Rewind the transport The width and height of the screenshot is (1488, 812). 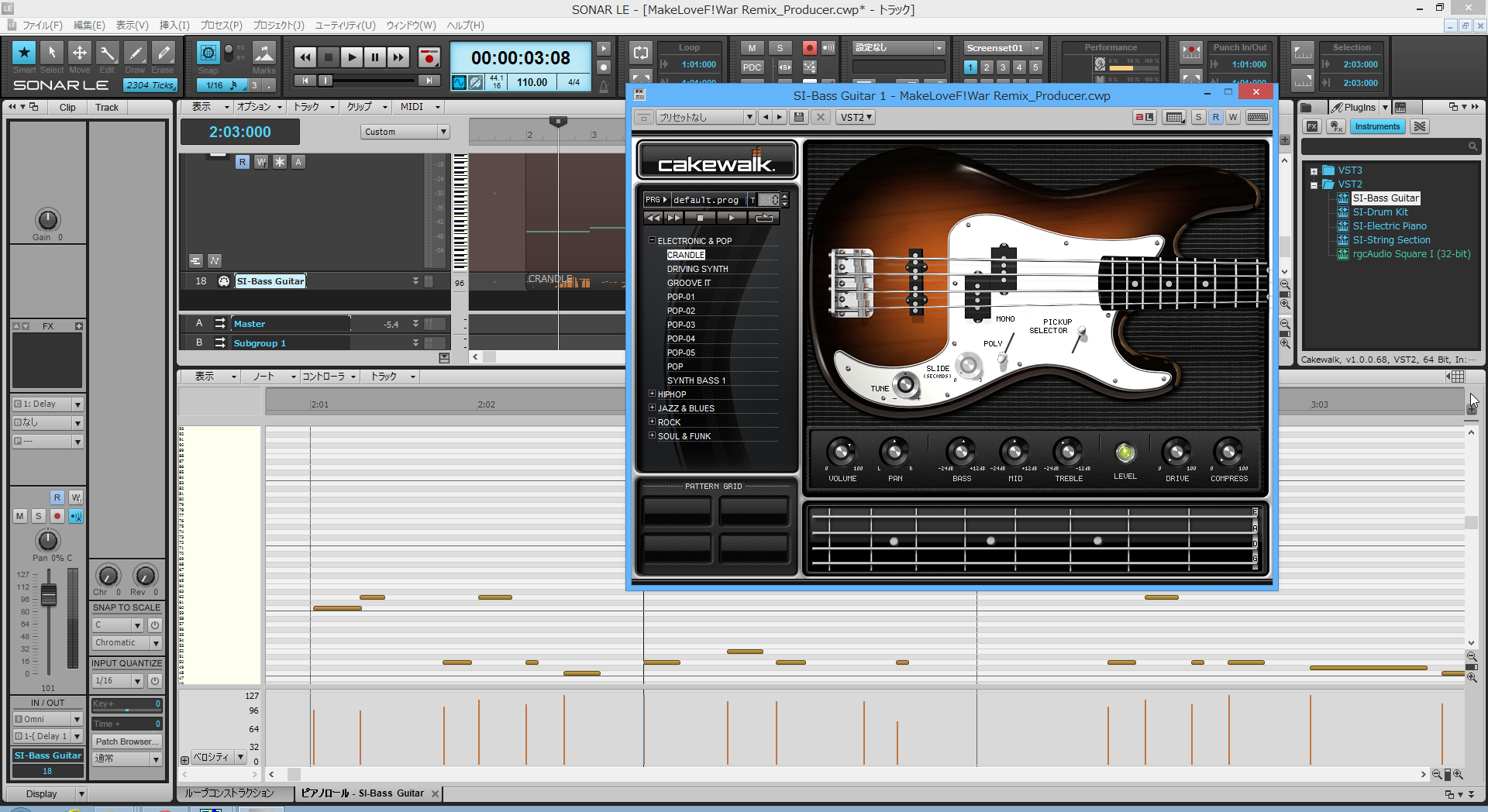pyautogui.click(x=305, y=57)
